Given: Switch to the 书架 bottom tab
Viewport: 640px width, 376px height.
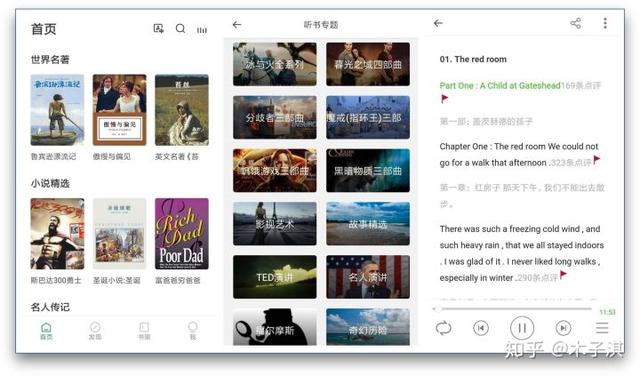Looking at the screenshot, I should [x=144, y=331].
